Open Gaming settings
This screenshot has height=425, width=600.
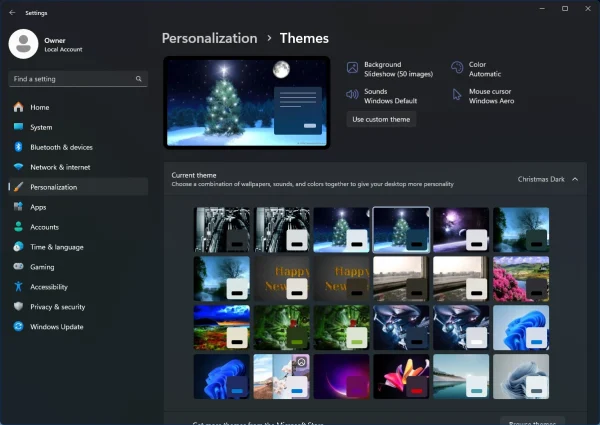click(78, 267)
